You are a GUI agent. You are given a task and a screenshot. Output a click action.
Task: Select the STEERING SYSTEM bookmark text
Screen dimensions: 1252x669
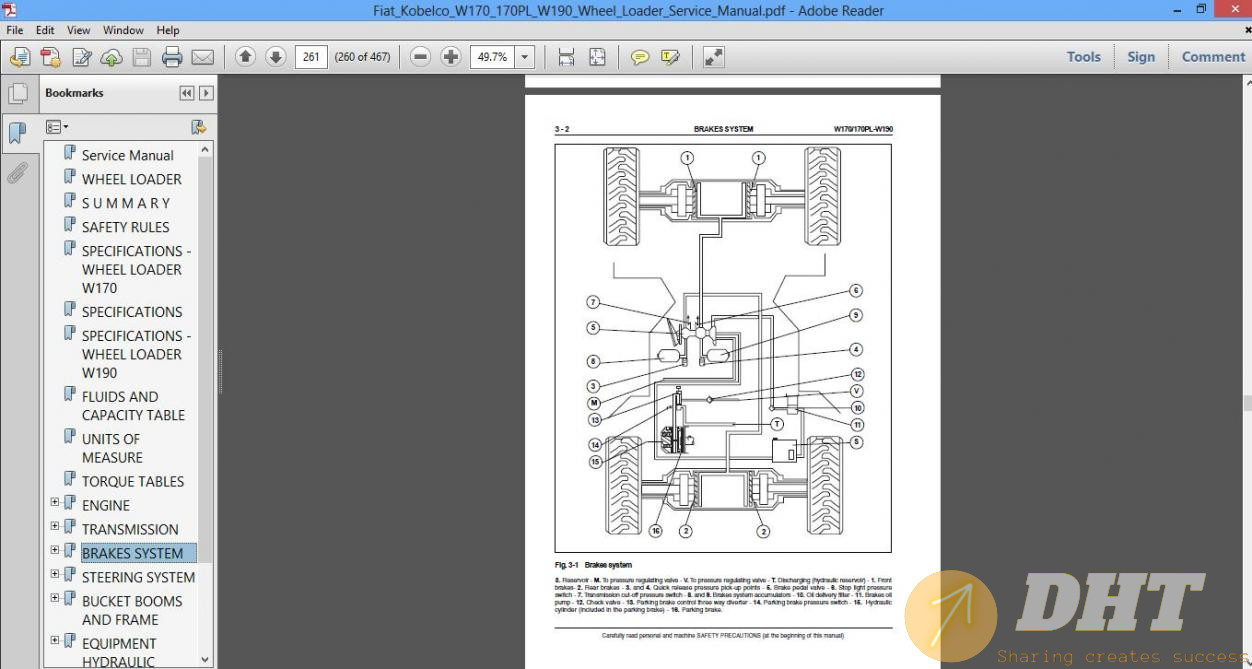pos(138,577)
